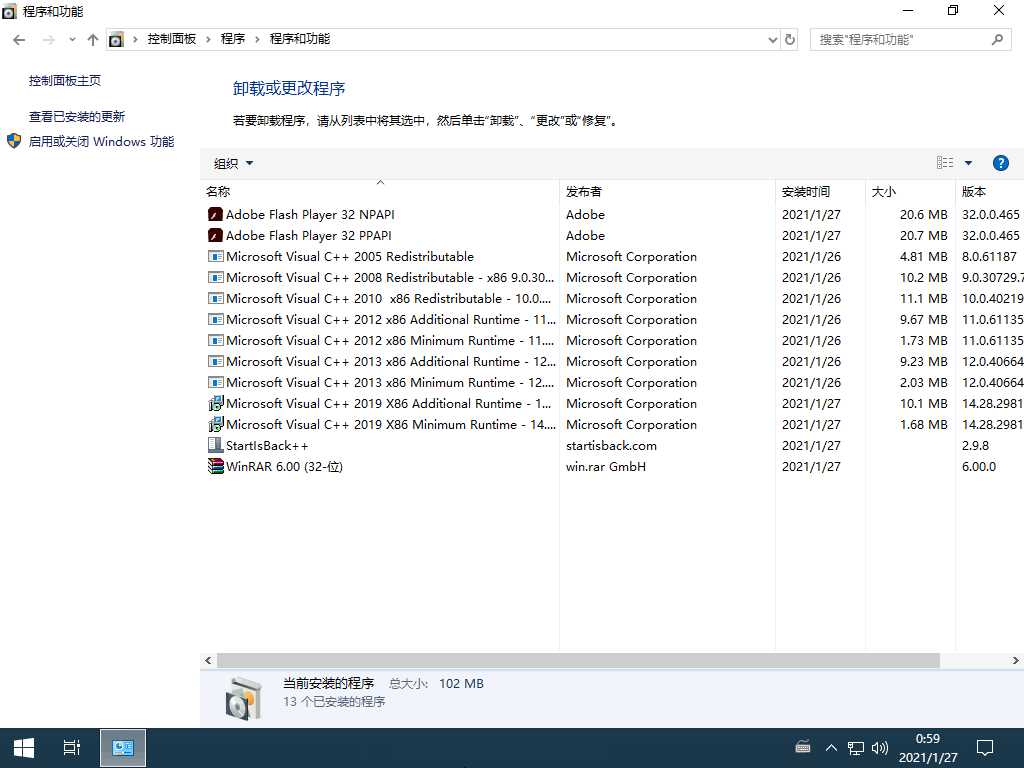Click the Adobe Flash Player 32 NPAPI icon
Image resolution: width=1024 pixels, height=768 pixels.
tap(215, 214)
